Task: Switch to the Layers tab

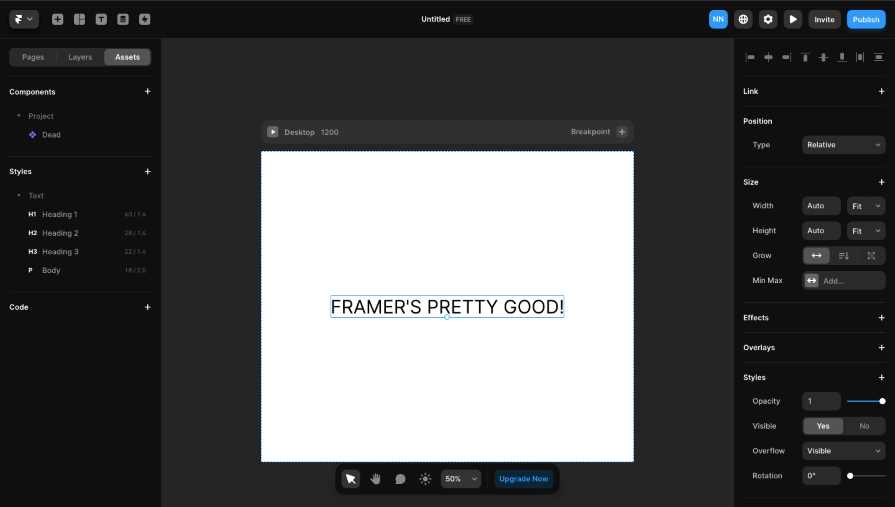Action: (x=80, y=57)
